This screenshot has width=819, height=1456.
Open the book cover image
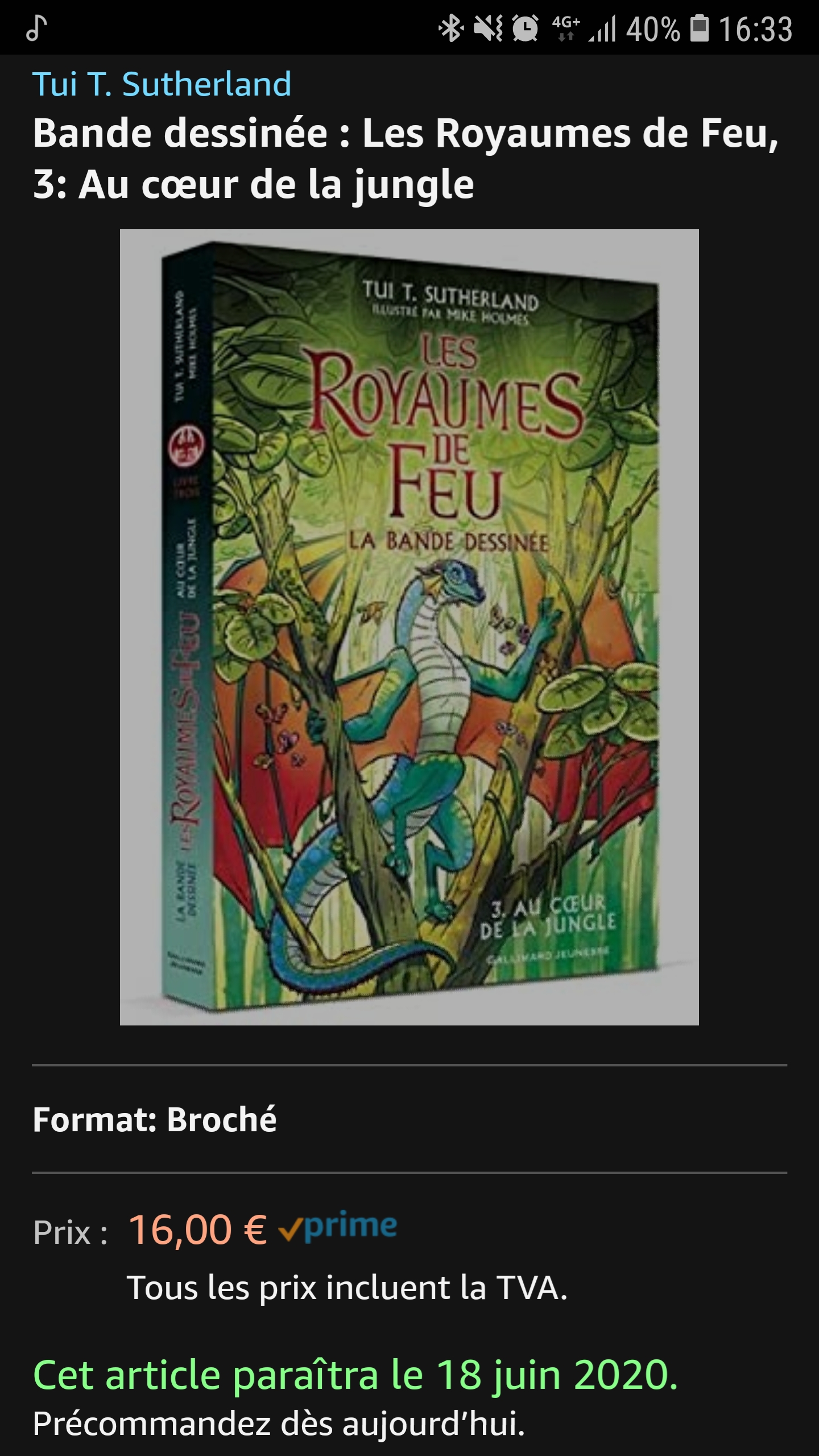409,627
